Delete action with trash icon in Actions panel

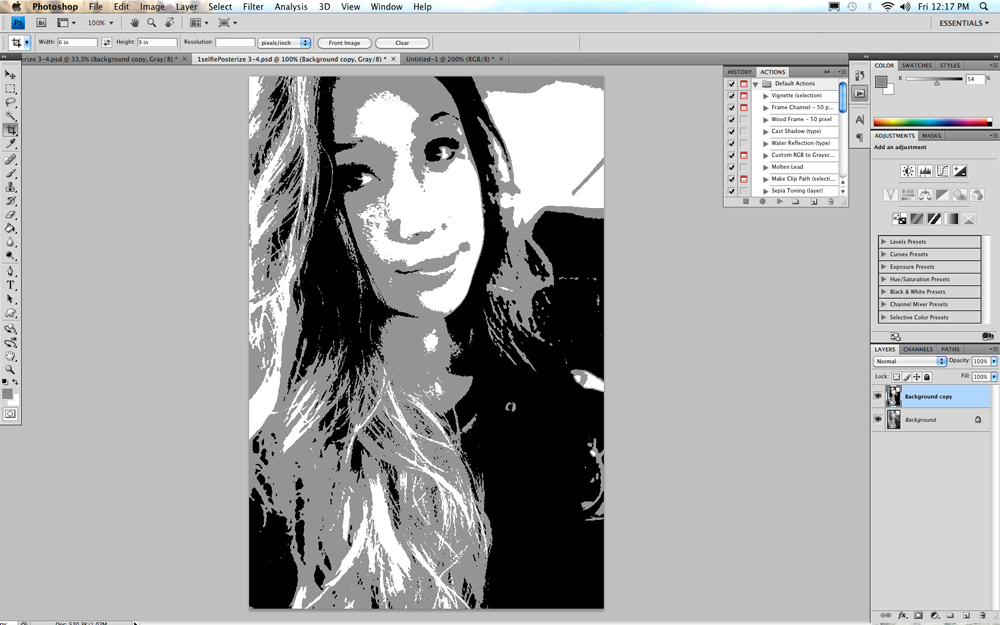pos(830,202)
